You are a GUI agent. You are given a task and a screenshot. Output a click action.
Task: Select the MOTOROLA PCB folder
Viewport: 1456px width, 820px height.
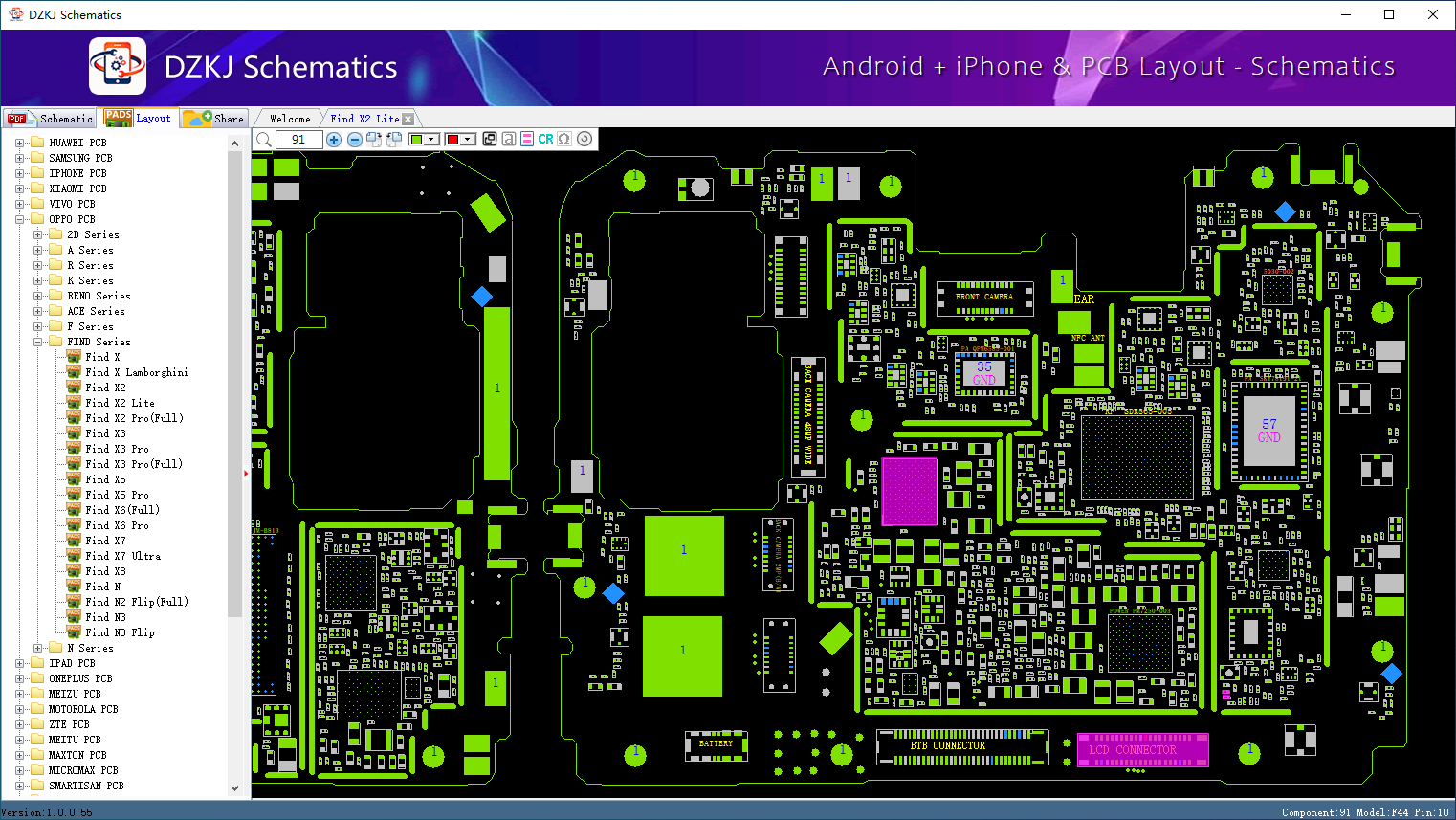83,709
